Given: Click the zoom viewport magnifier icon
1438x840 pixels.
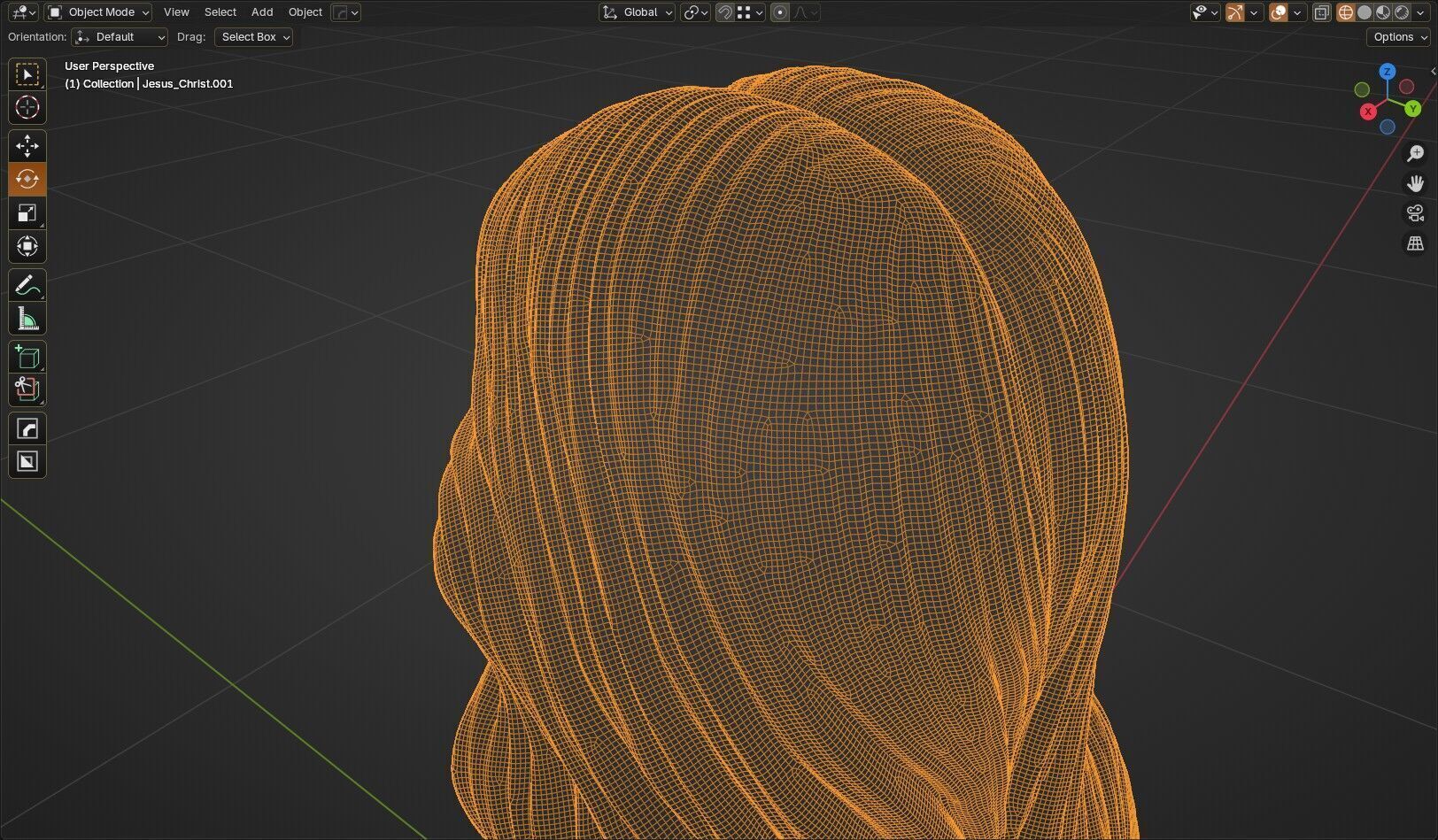Looking at the screenshot, I should point(1415,154).
